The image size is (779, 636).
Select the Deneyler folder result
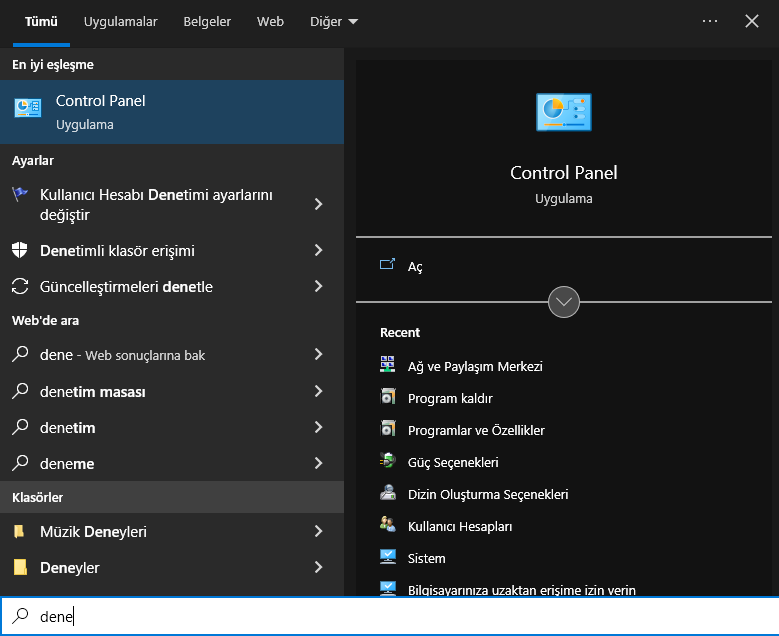coord(70,568)
